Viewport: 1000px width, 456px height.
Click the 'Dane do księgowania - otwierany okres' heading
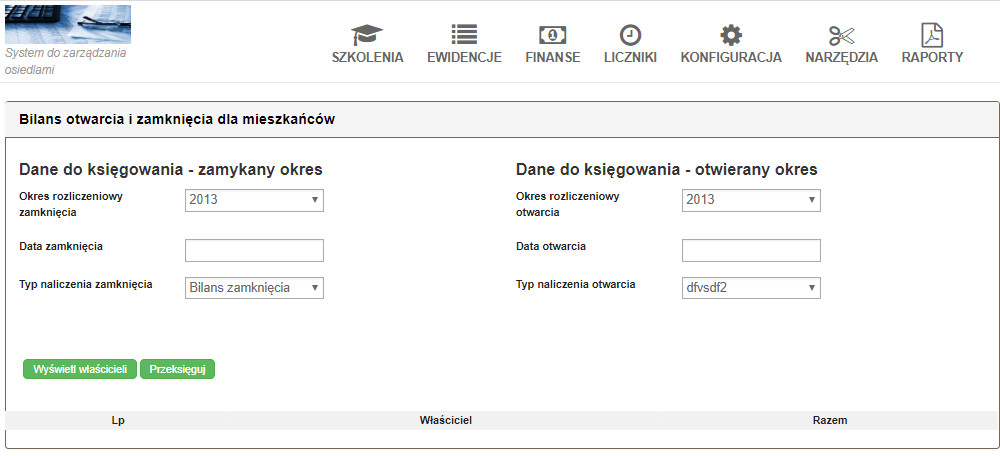point(666,170)
